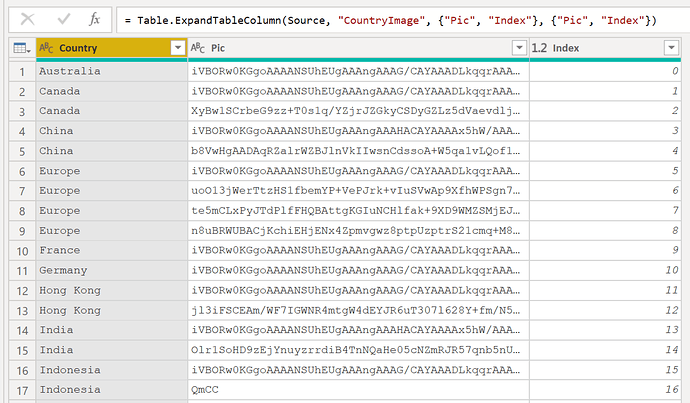
Task: Select the Canada cell in row 3
Action: (112, 111)
